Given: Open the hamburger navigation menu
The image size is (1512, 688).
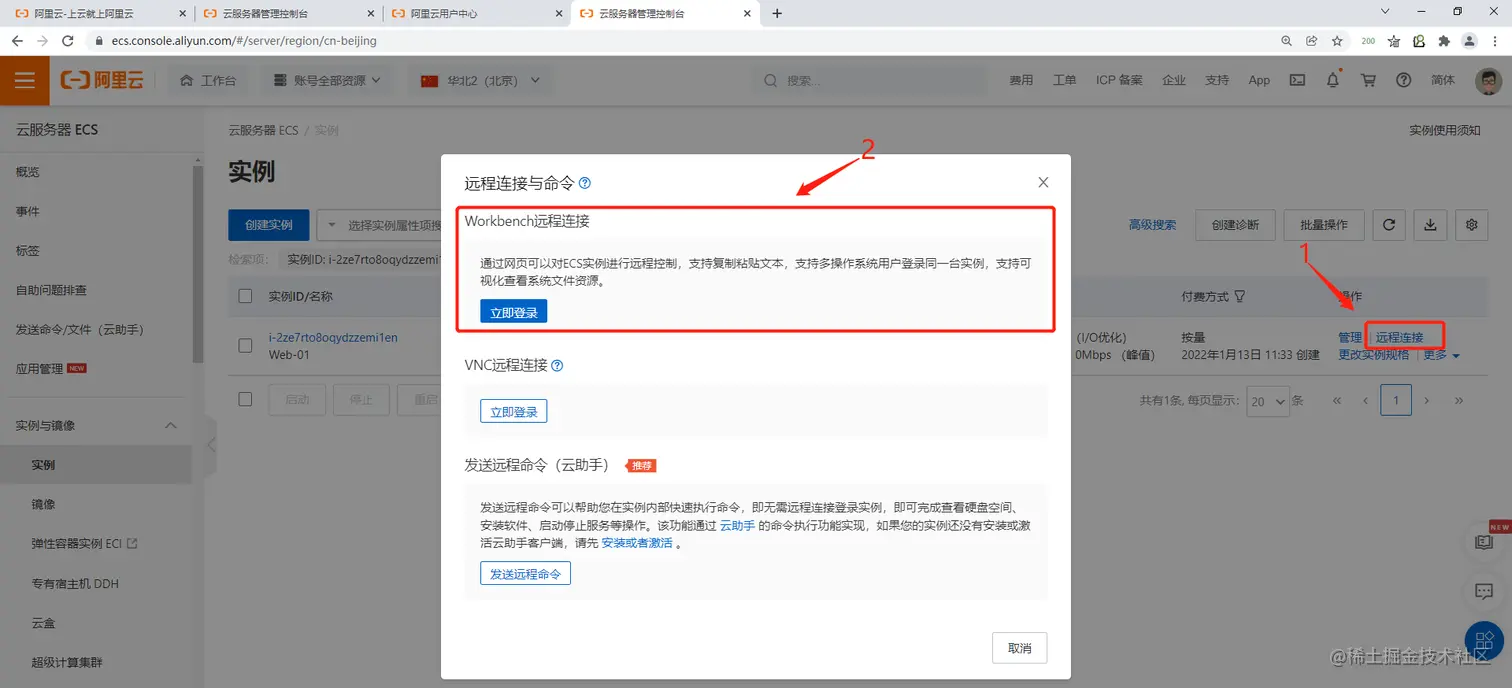Looking at the screenshot, I should point(24,80).
